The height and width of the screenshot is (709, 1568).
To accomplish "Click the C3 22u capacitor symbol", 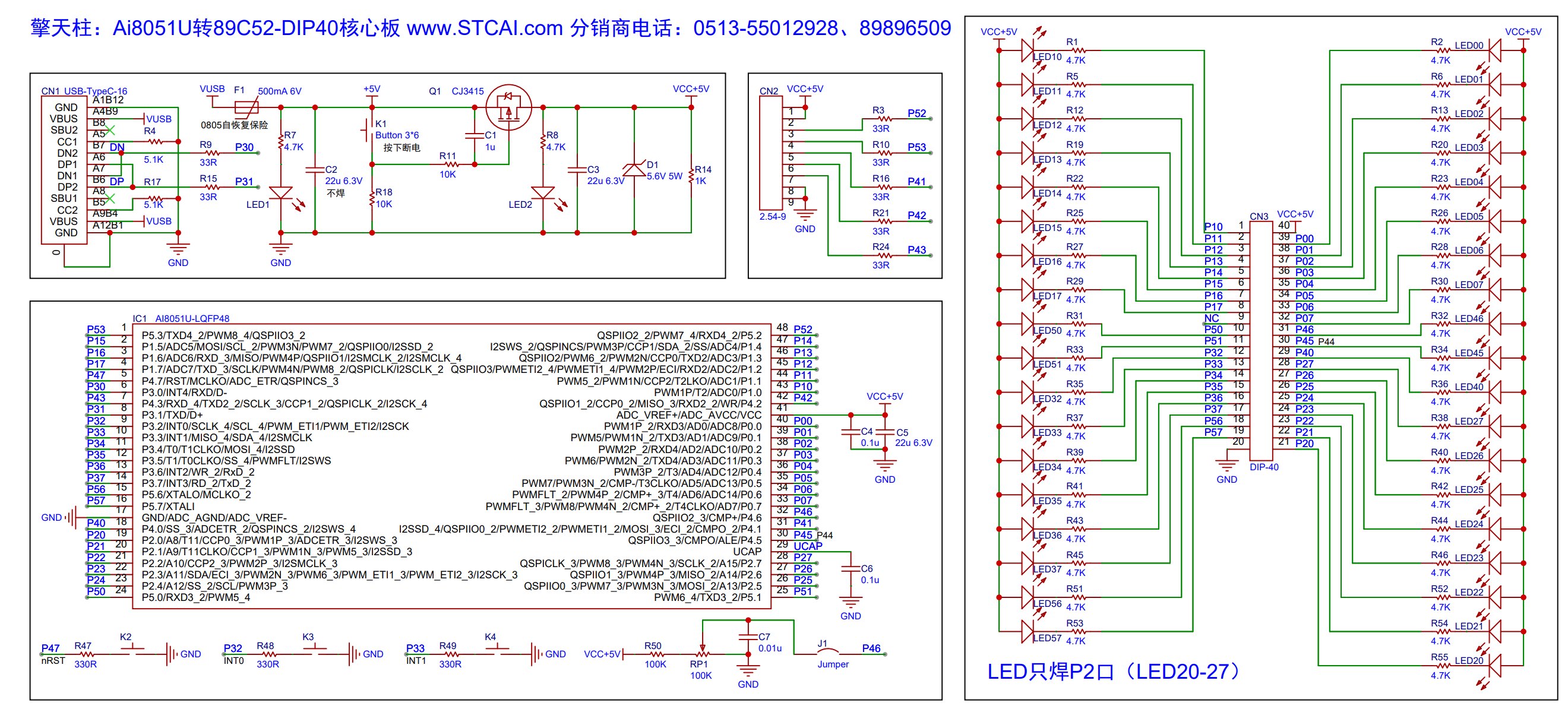I will click(x=577, y=170).
